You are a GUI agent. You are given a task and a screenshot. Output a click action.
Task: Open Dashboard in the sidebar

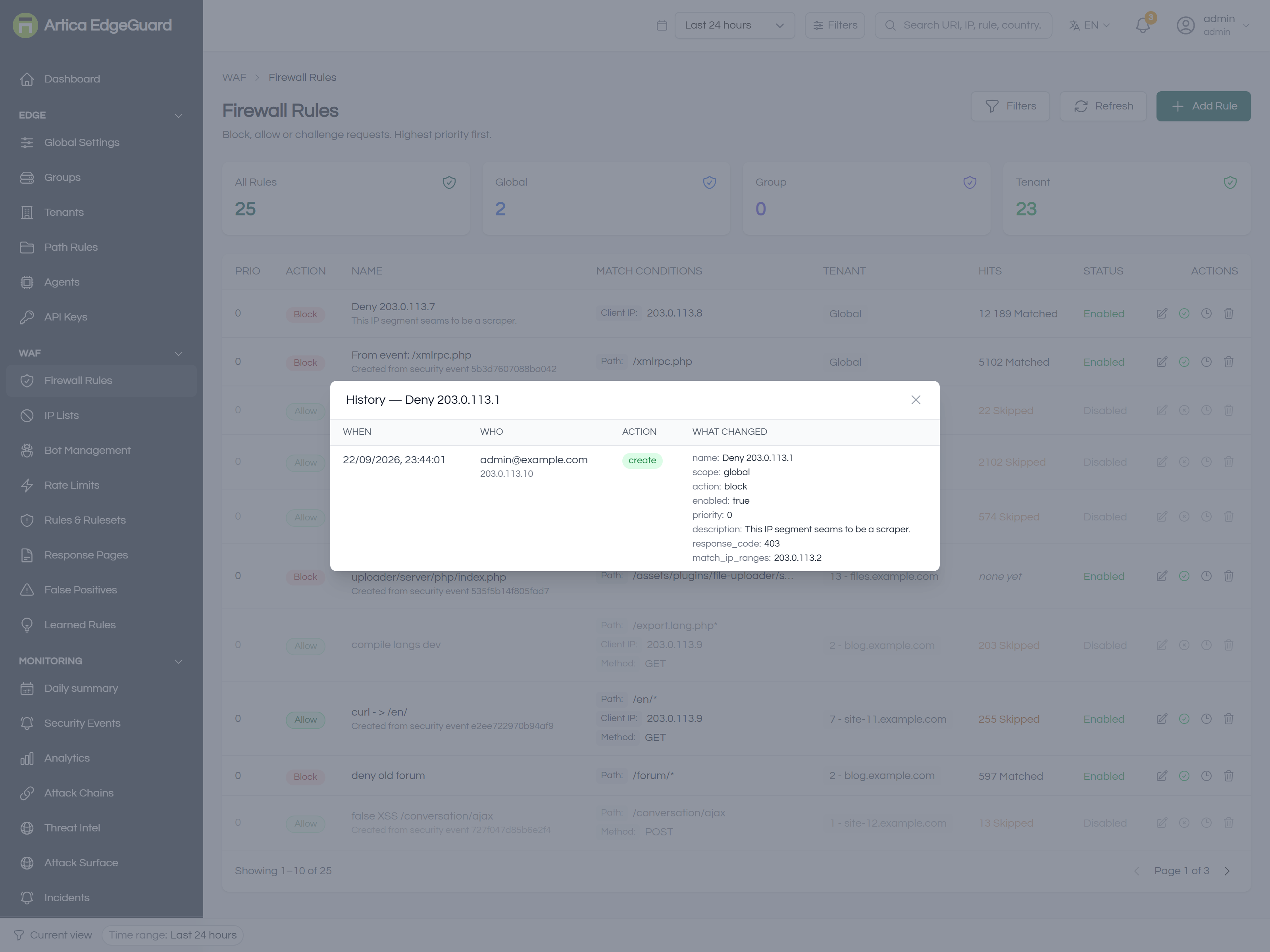[x=102, y=79]
